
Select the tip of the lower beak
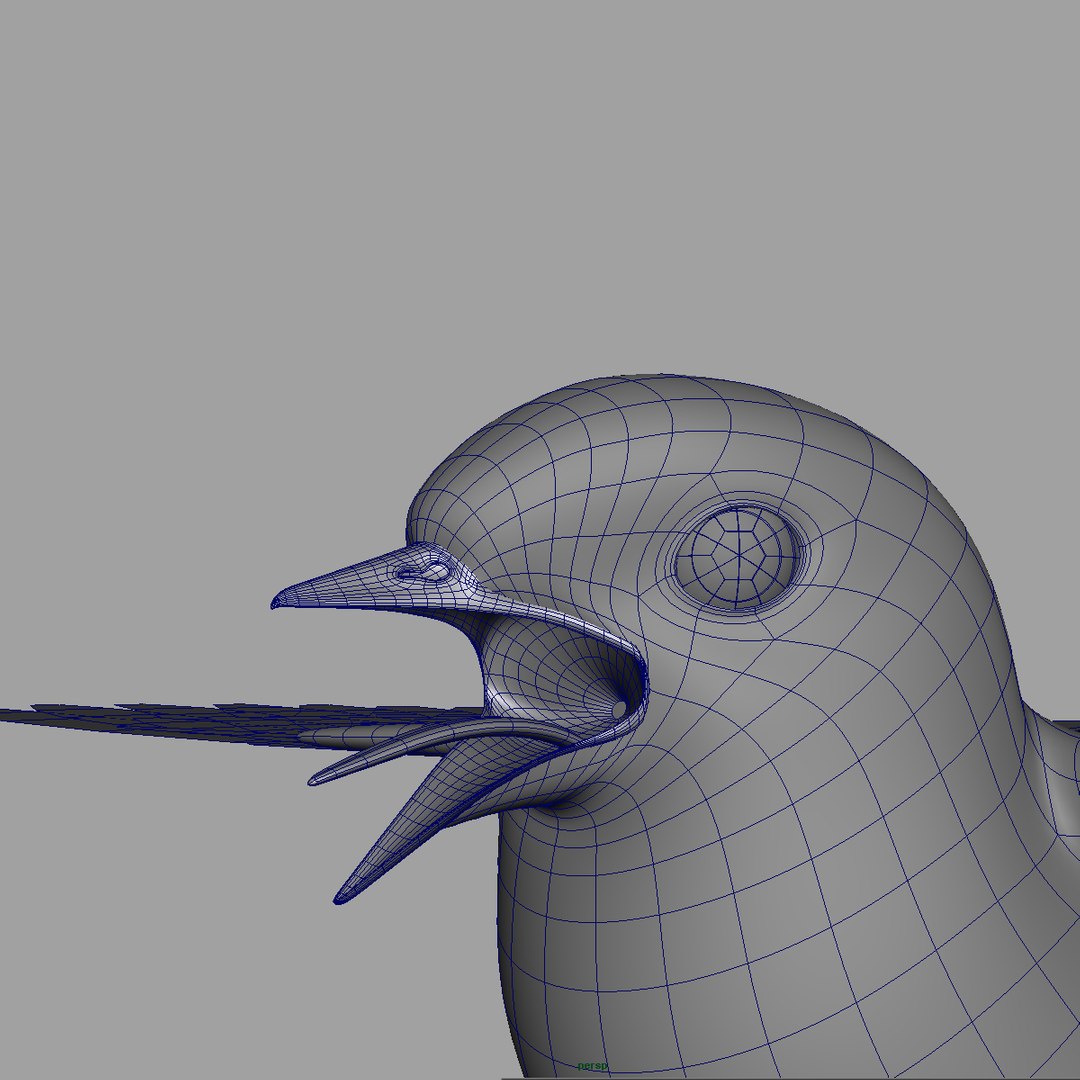pyautogui.click(x=340, y=897)
